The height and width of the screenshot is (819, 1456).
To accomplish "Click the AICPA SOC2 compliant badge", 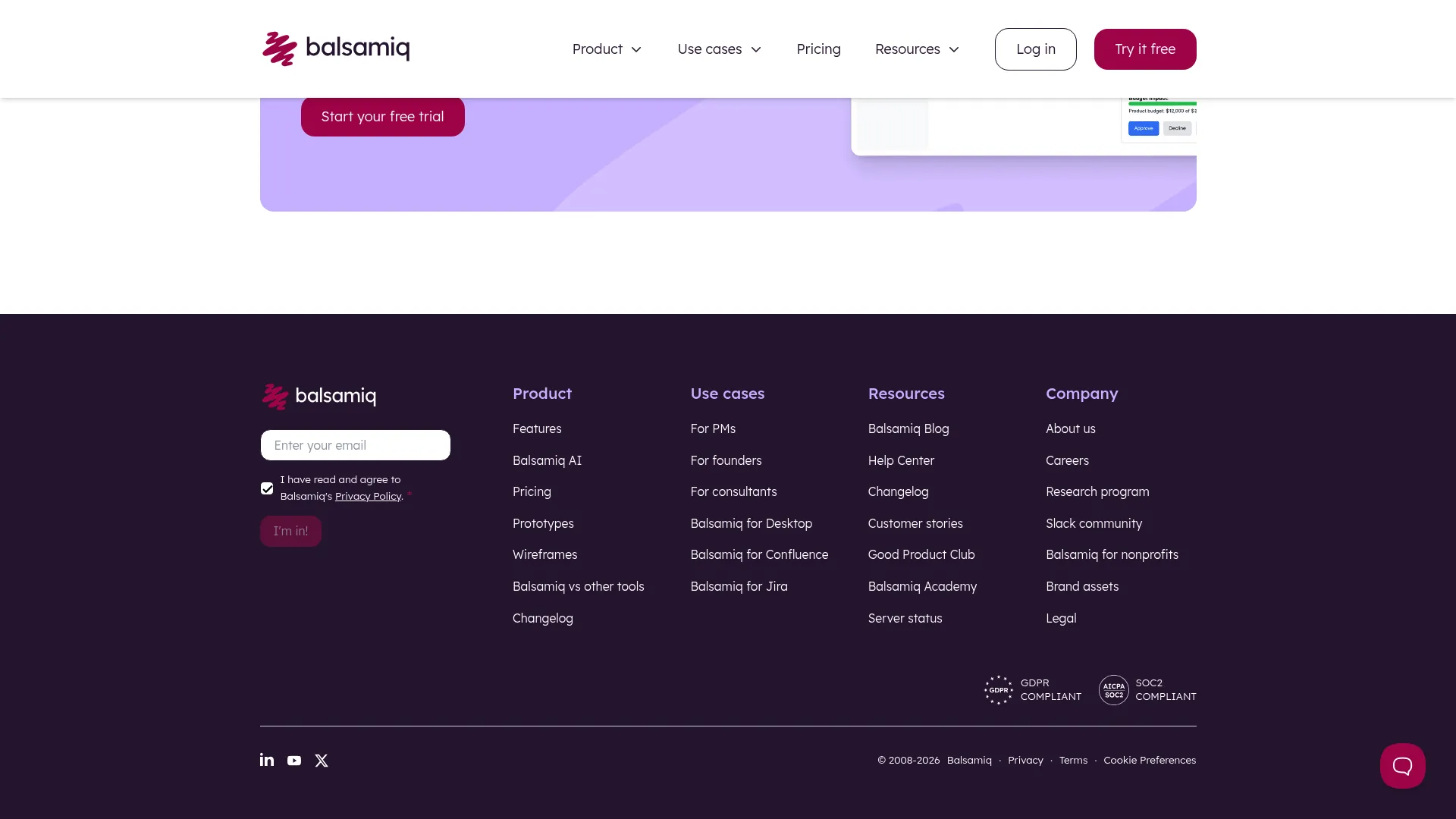I will pyautogui.click(x=1147, y=690).
